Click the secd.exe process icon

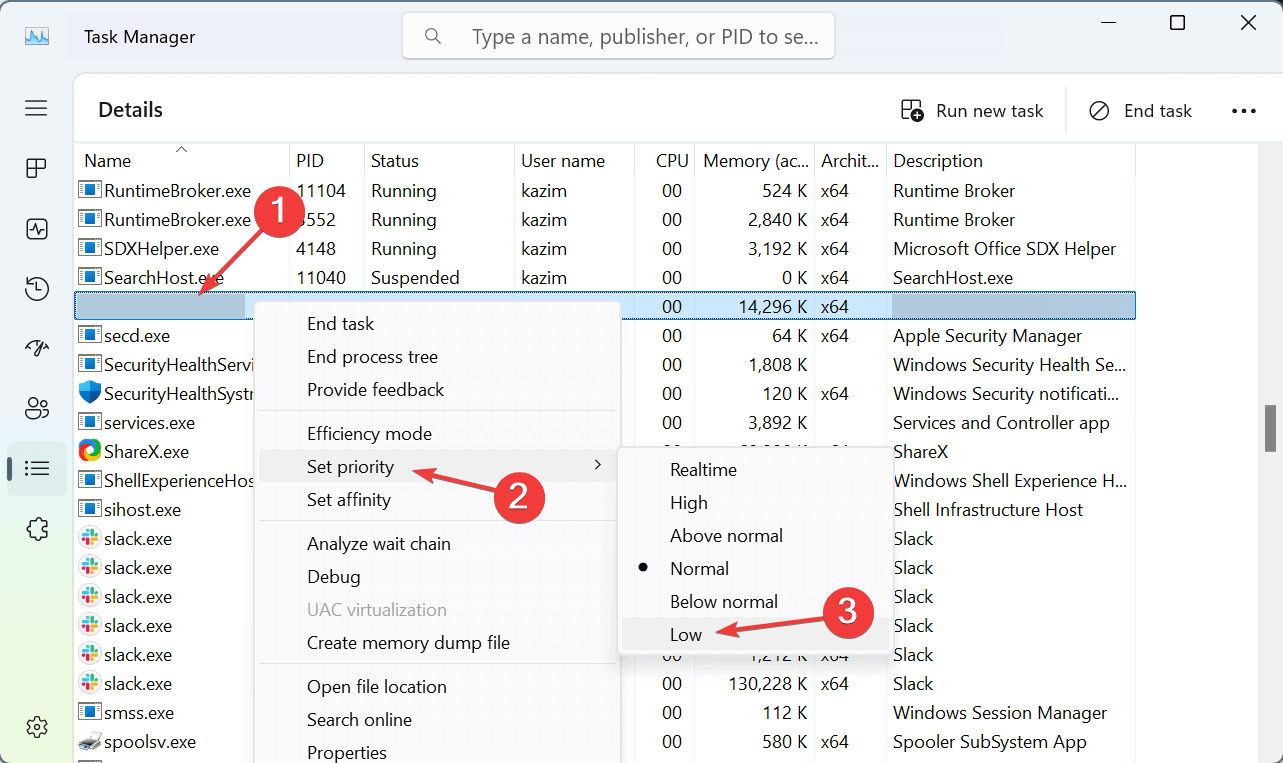tap(90, 336)
